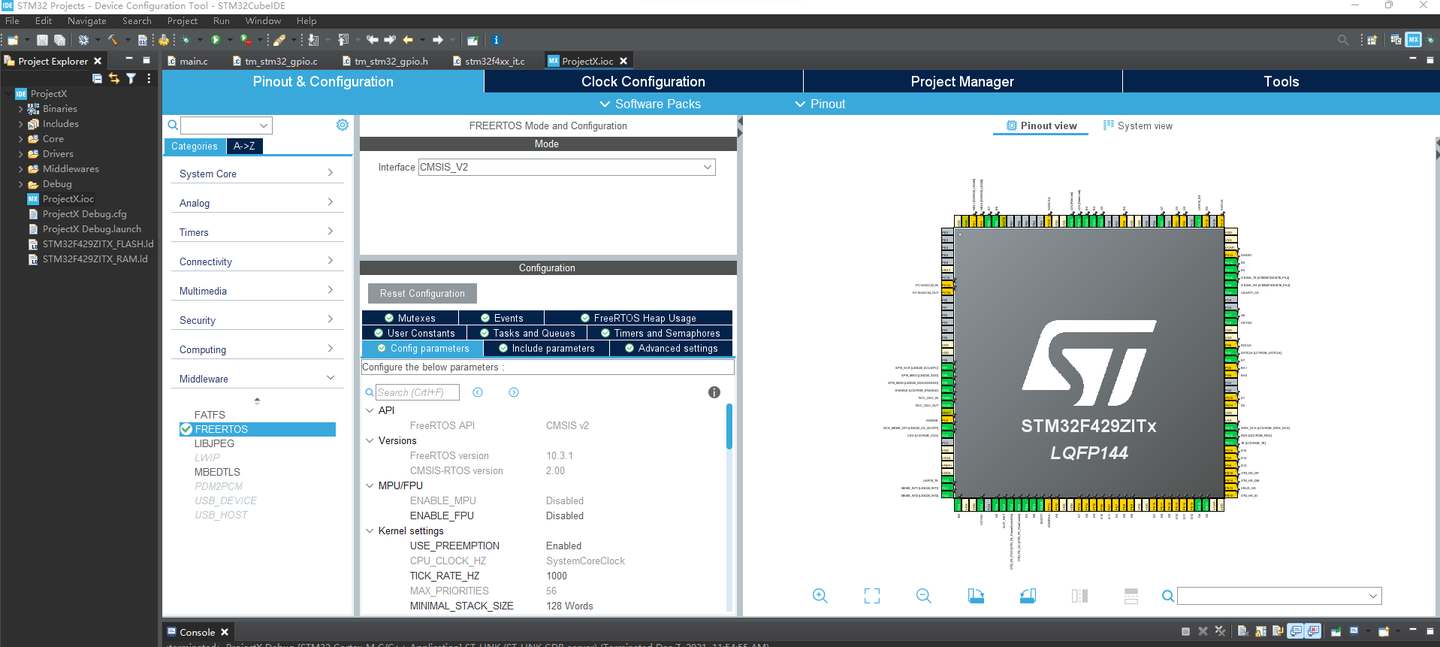Click the Reset Configuration button
Viewport: 1440px width, 647px height.
click(x=421, y=293)
